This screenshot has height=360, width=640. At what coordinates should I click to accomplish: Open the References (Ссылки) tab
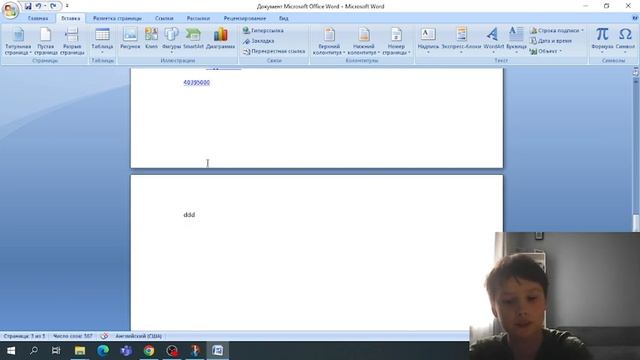click(164, 18)
